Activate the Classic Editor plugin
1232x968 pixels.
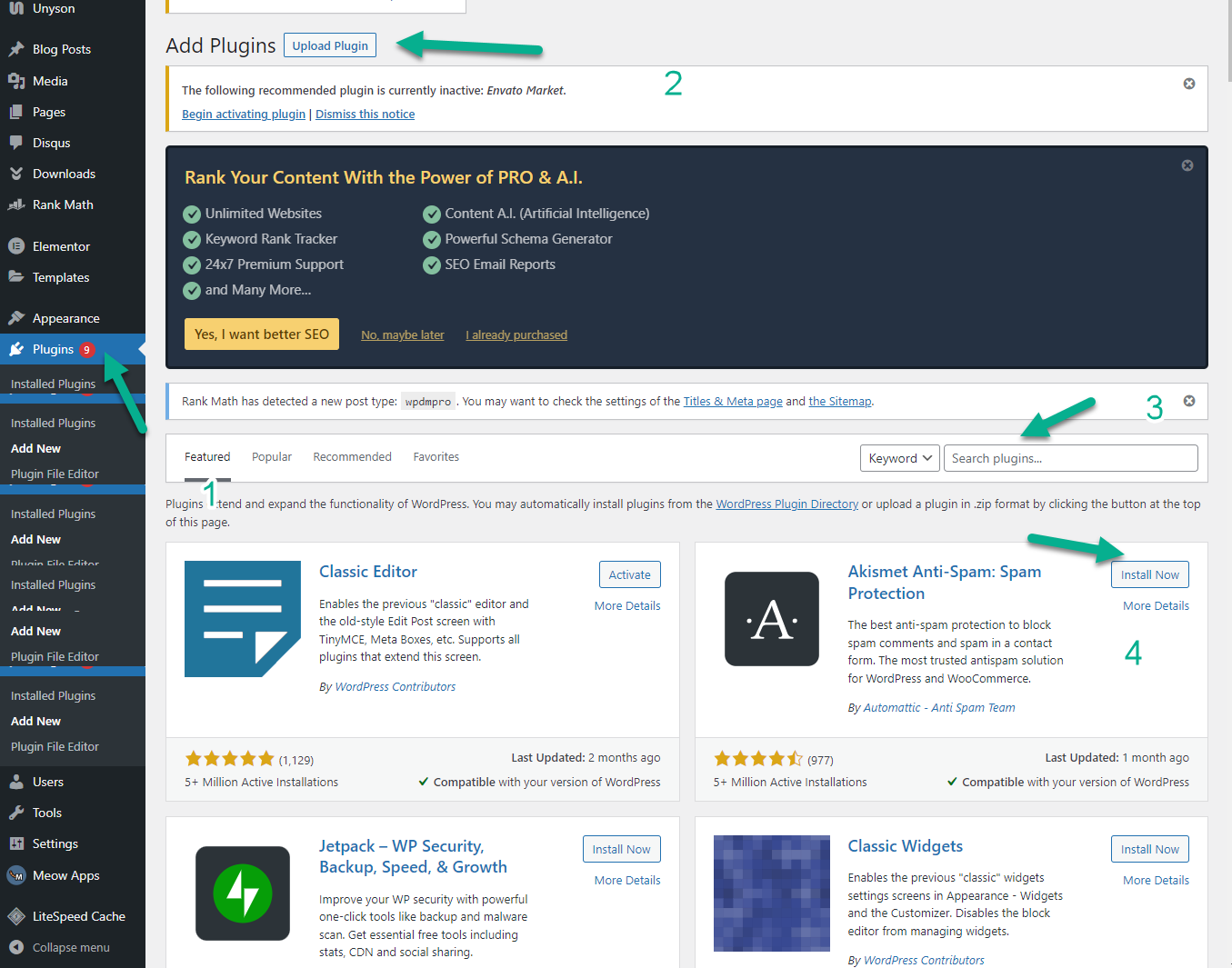pyautogui.click(x=630, y=574)
